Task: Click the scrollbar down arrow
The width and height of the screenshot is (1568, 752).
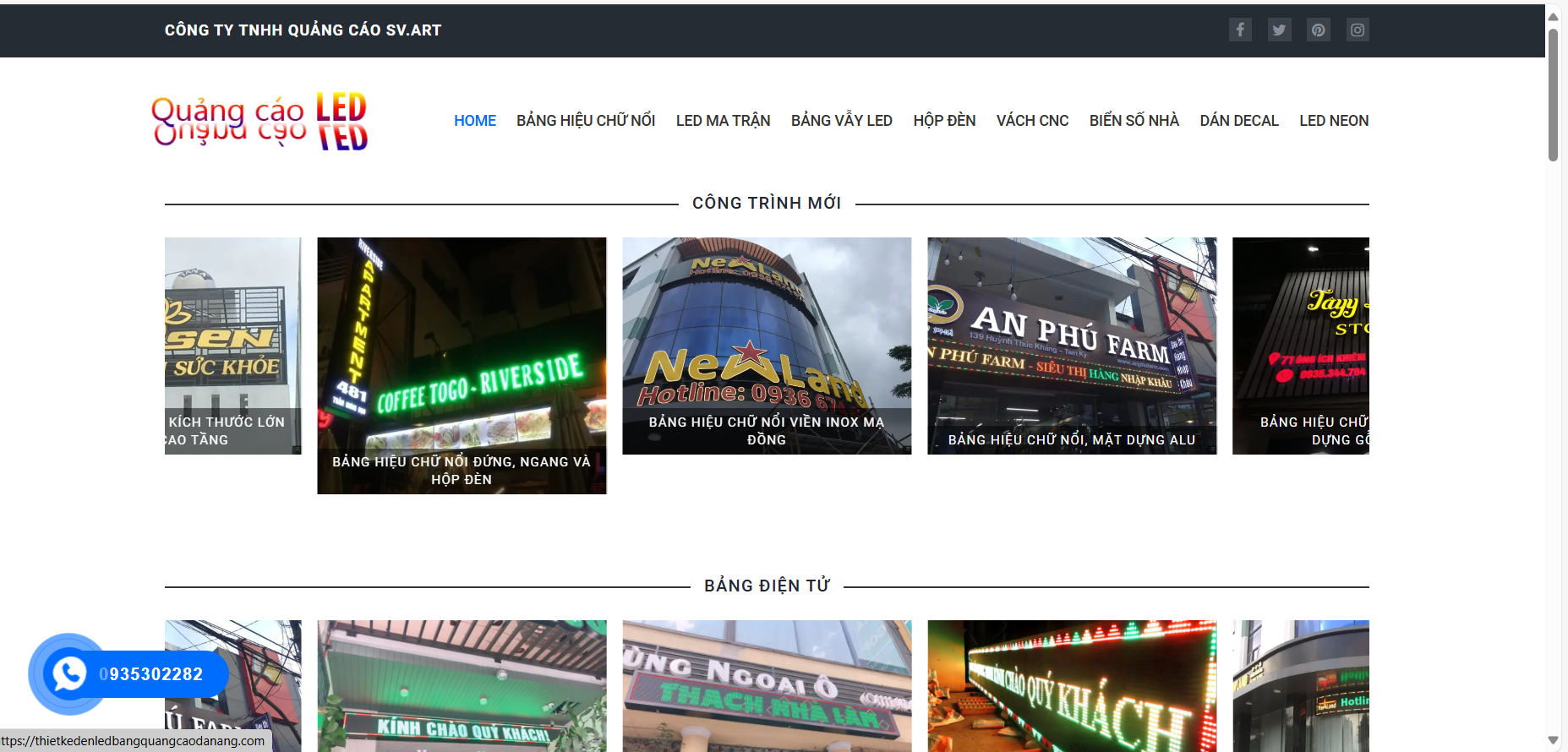Action: pyautogui.click(x=1553, y=740)
